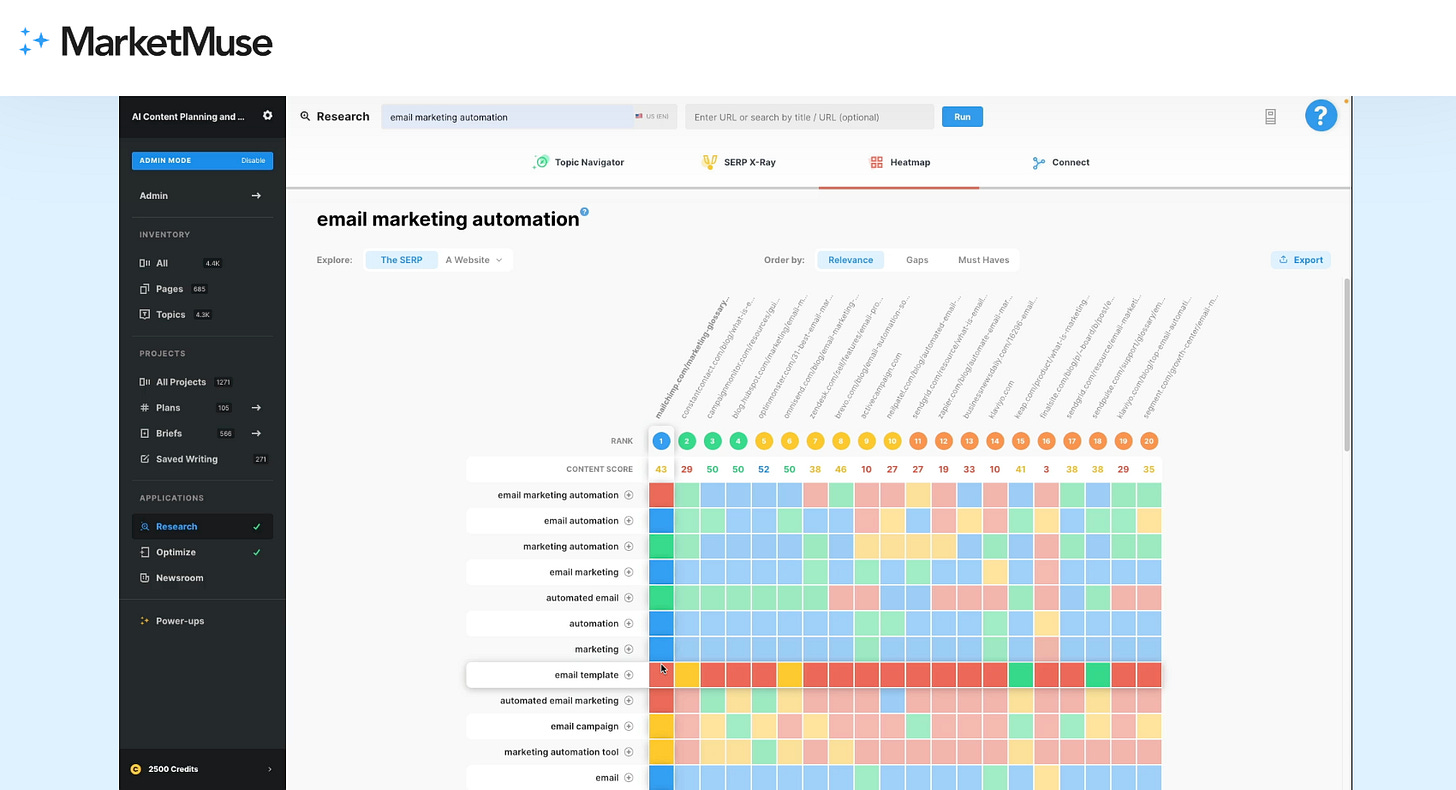Click plus icon next to marketing automation tool
The width and height of the screenshot is (1456, 790).
[x=629, y=752]
